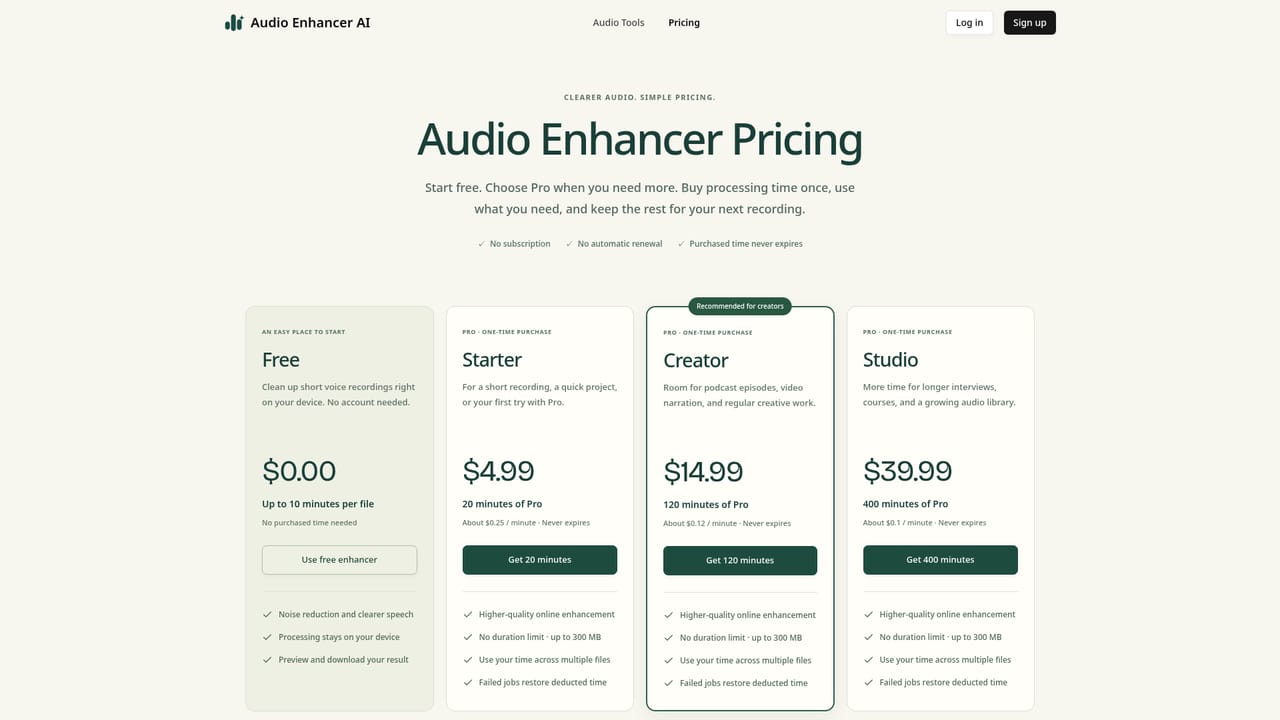This screenshot has width=1280, height=720.
Task: Click the checkmark next to "Noise reduction and clearer speech"
Action: click(x=267, y=615)
